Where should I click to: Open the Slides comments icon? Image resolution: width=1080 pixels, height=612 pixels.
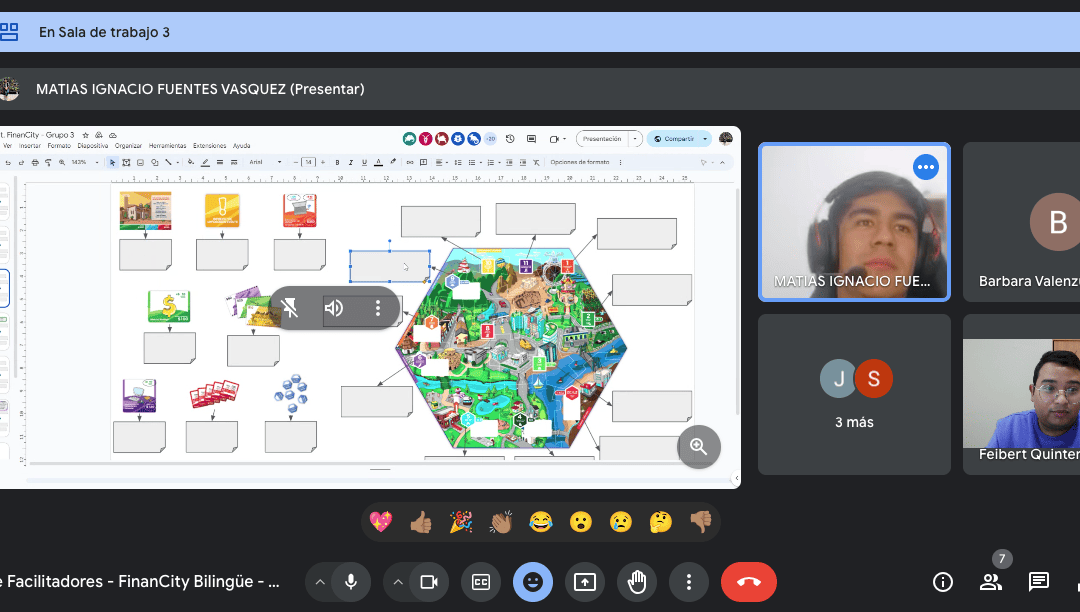pyautogui.click(x=531, y=139)
